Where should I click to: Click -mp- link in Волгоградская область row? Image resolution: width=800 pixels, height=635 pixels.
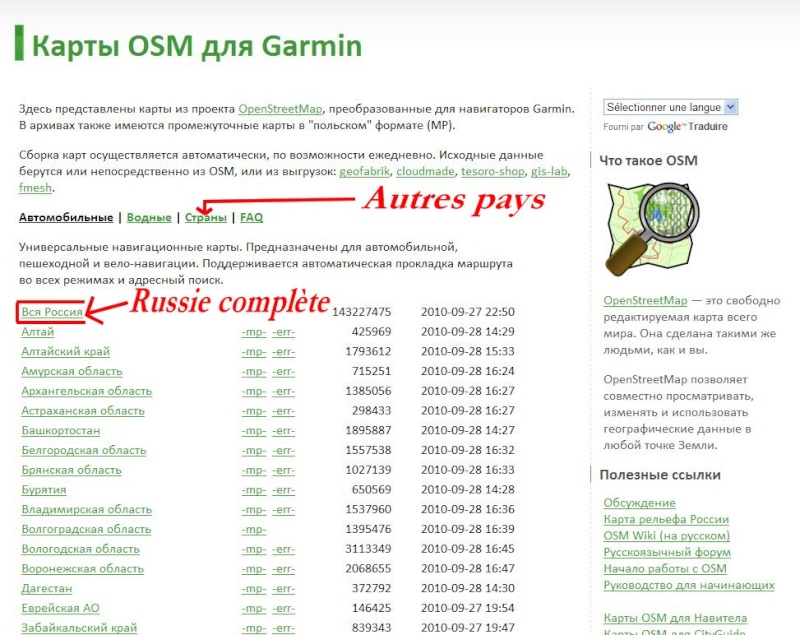tap(254, 530)
